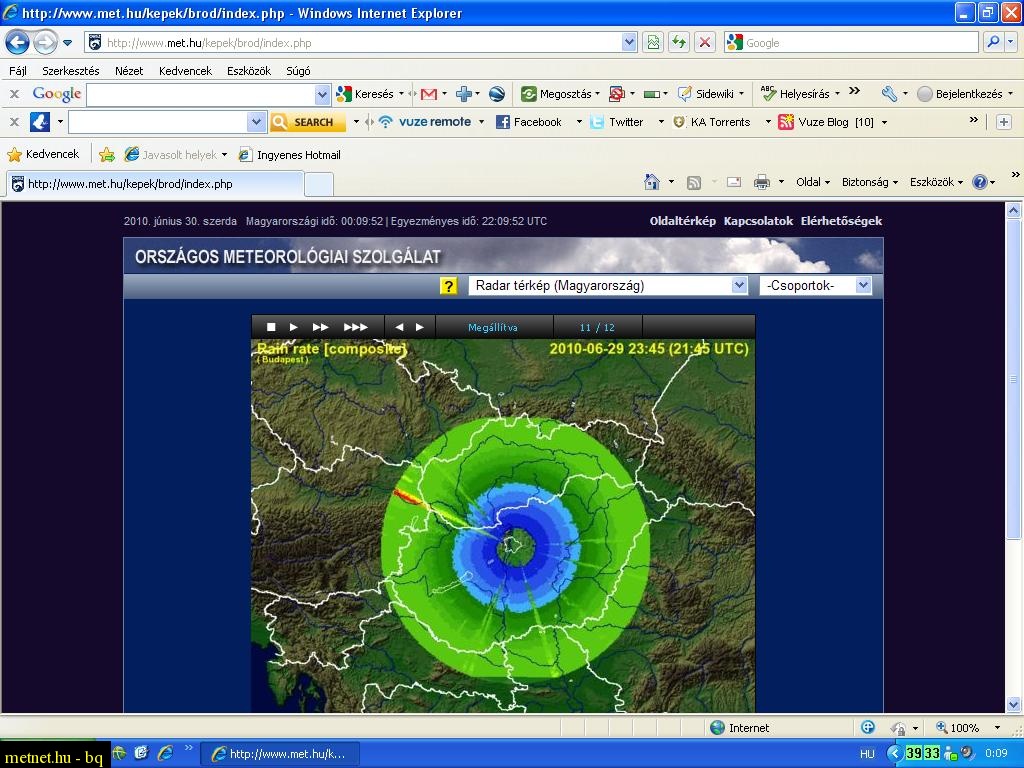Screen dimensions: 1024x768
Task: Expand the -Csoportok- dropdown
Action: [x=863, y=286]
